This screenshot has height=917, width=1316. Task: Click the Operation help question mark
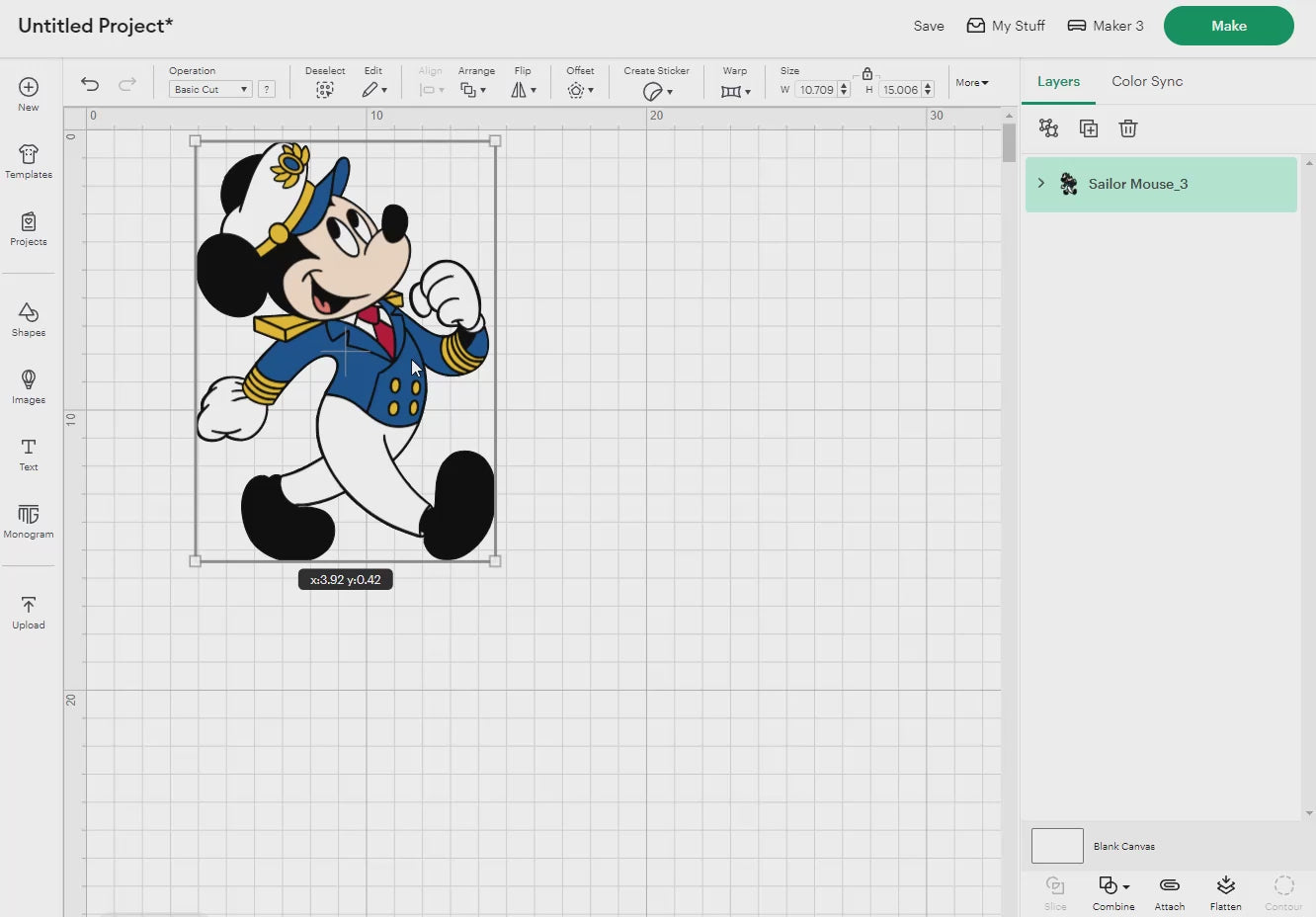click(x=266, y=89)
